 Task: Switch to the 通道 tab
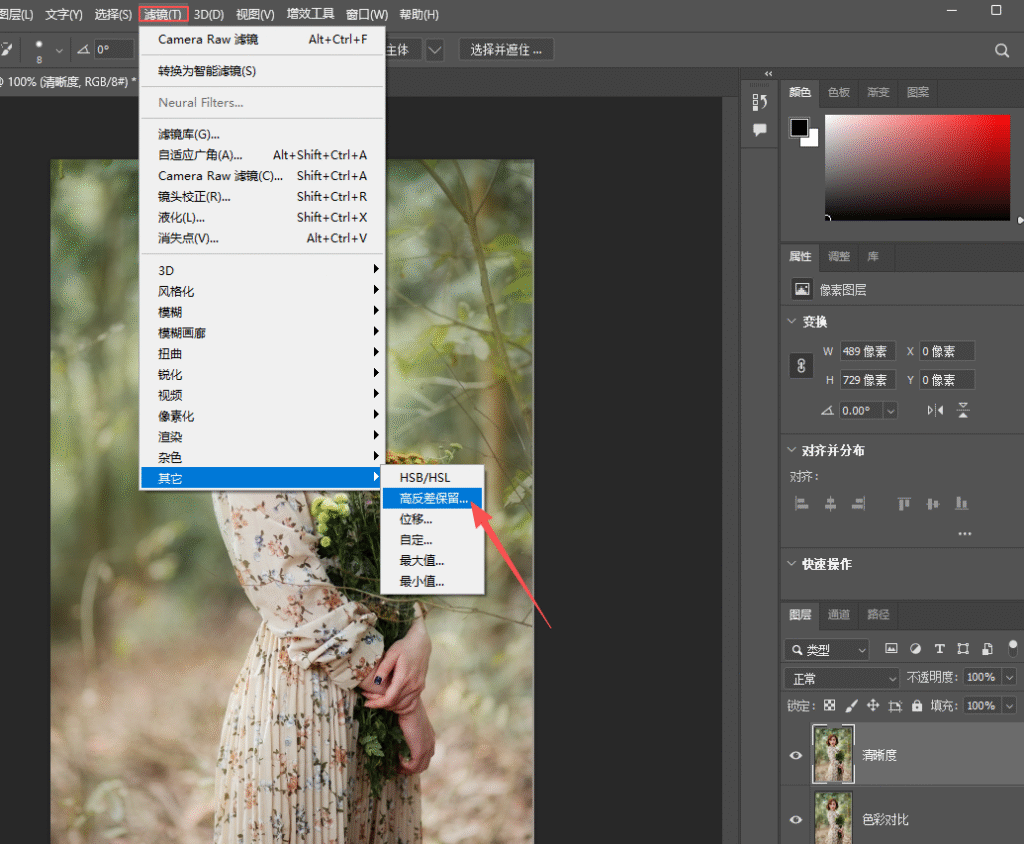[839, 615]
